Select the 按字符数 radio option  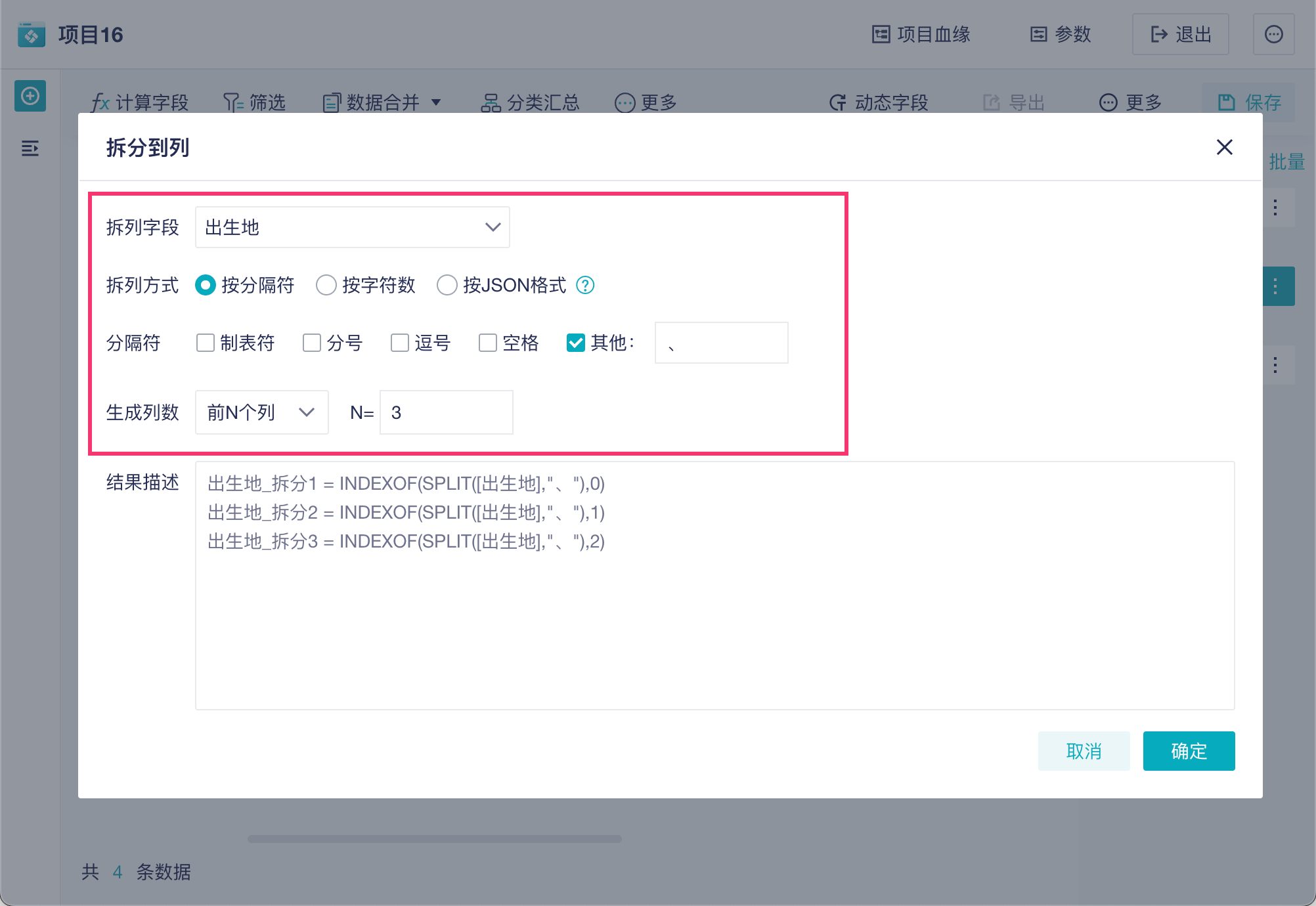[326, 285]
